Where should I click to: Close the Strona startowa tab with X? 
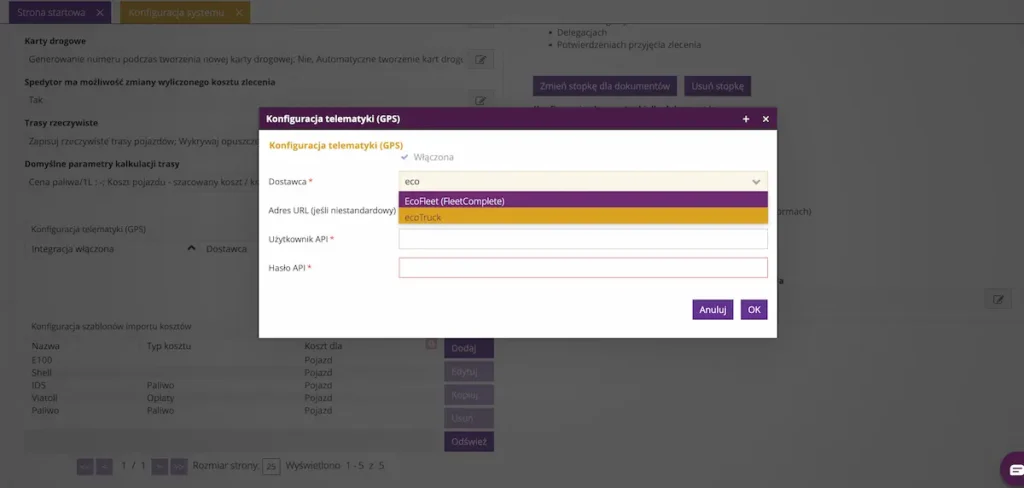(99, 12)
